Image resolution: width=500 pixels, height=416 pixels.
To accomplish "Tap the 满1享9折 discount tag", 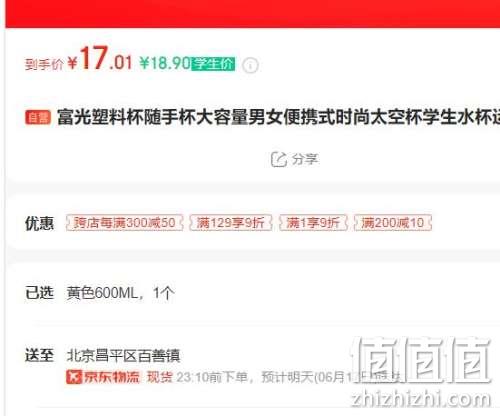I will [x=313, y=222].
